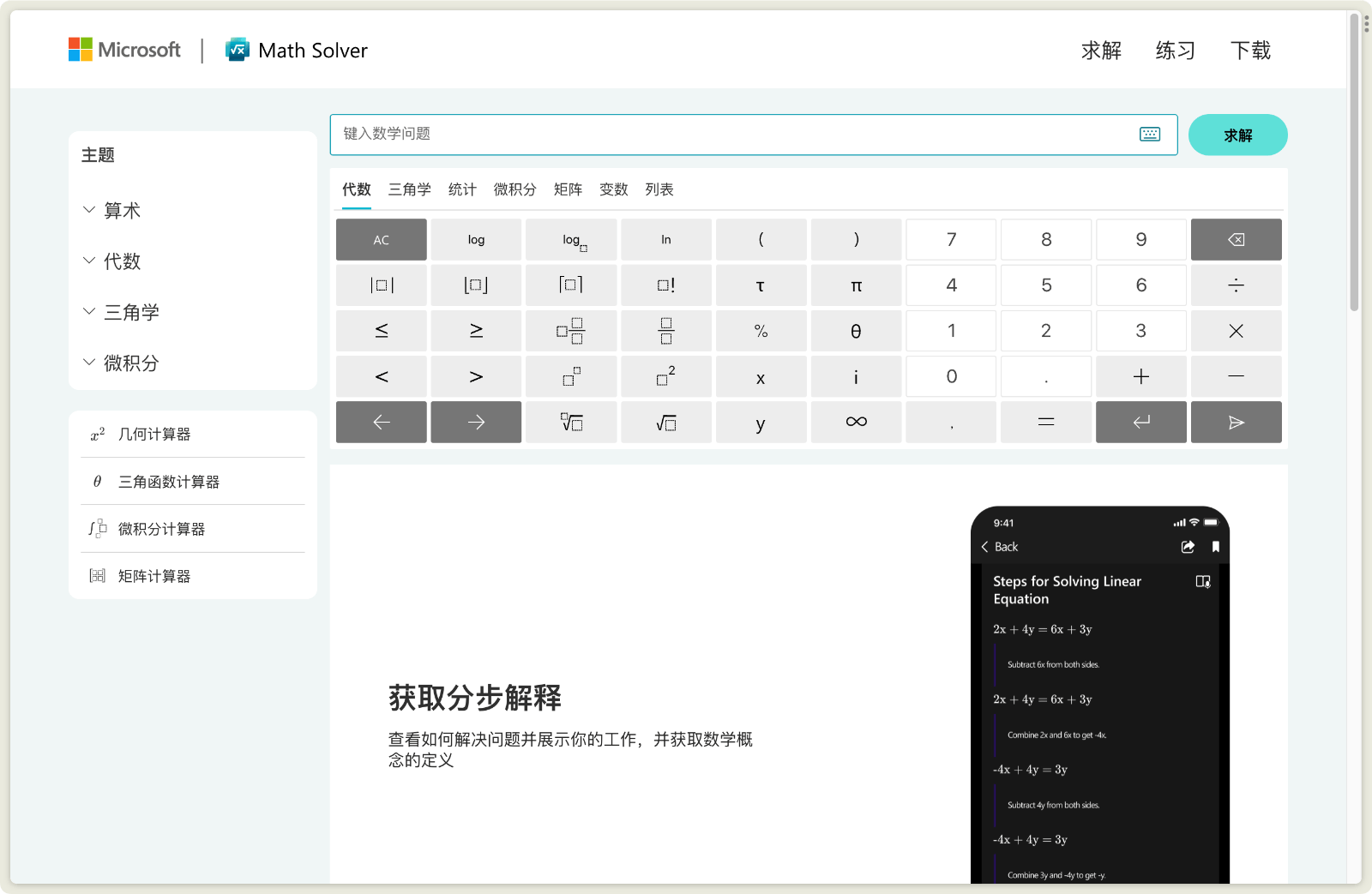Open the 几何计算器 link
Image resolution: width=1372 pixels, height=894 pixels.
click(154, 435)
